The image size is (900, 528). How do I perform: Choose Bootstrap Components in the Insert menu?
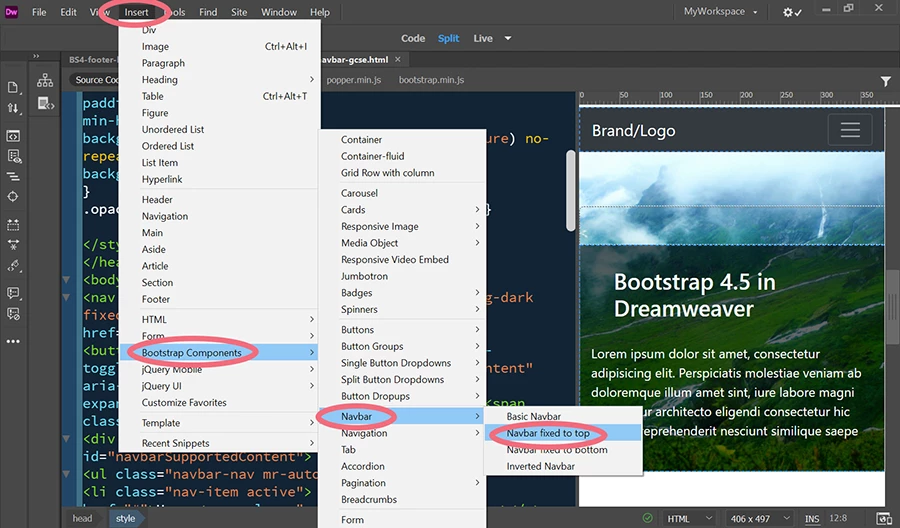click(x=219, y=352)
